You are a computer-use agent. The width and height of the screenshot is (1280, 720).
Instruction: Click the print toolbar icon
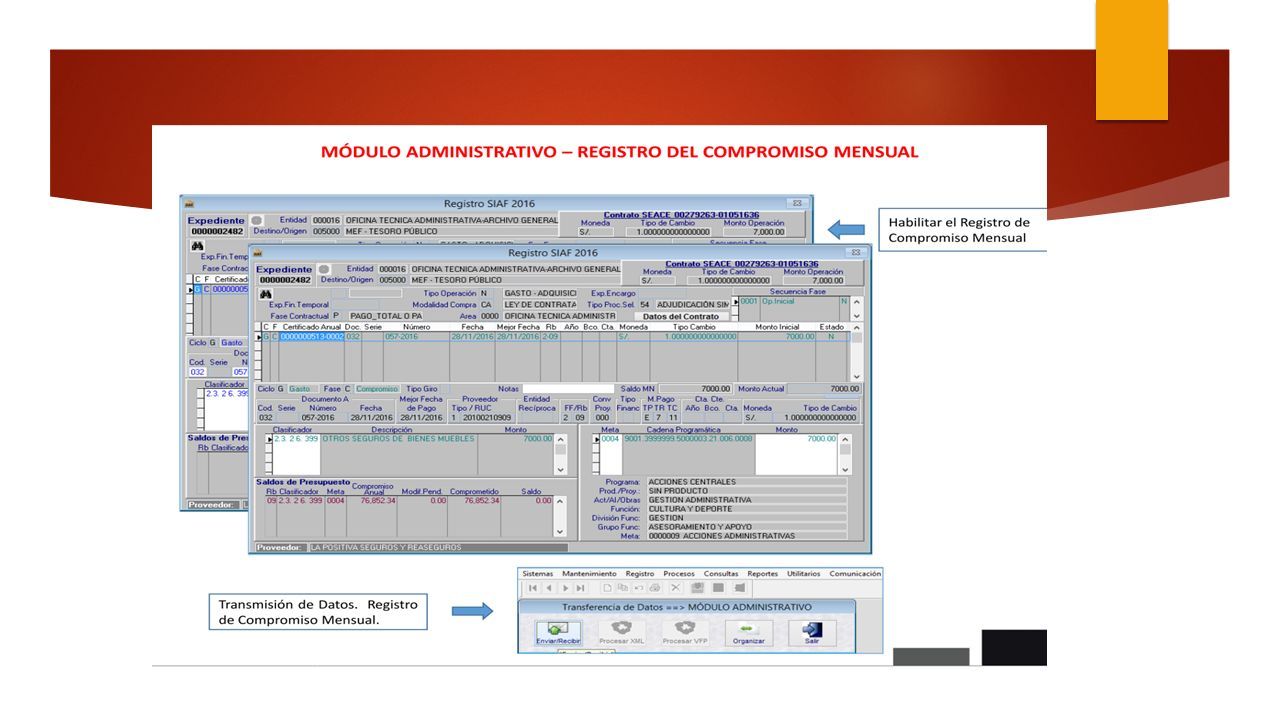point(655,588)
